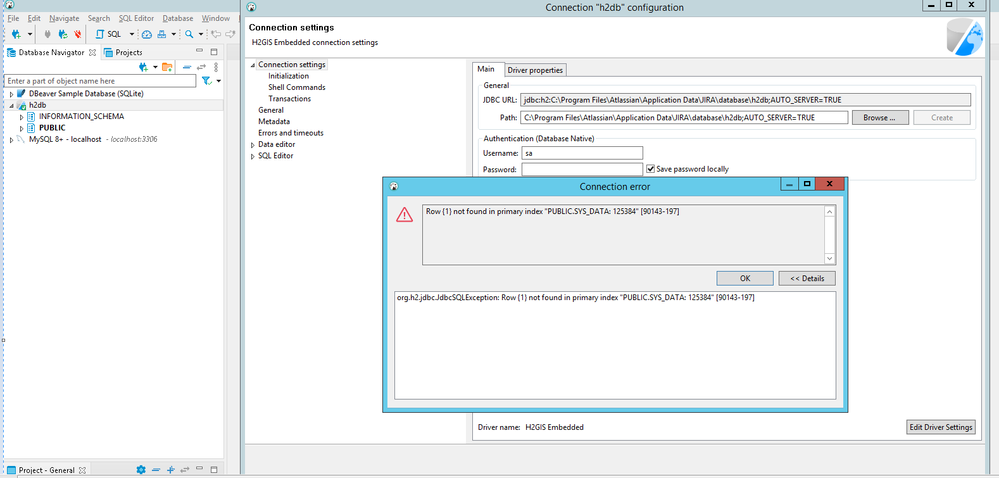Click the Forward navigation arrow icon

coord(231,34)
